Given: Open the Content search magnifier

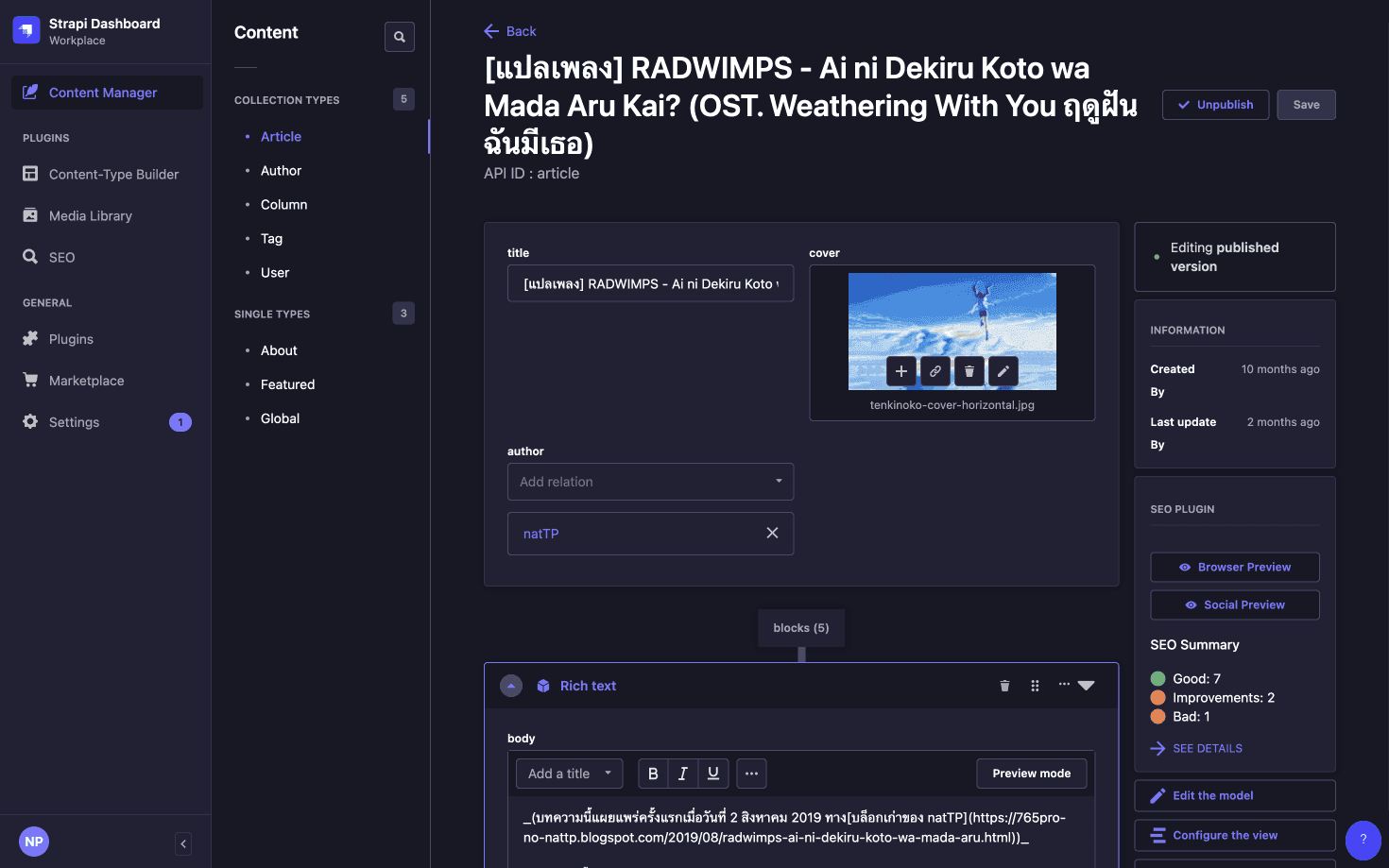Looking at the screenshot, I should click(400, 37).
